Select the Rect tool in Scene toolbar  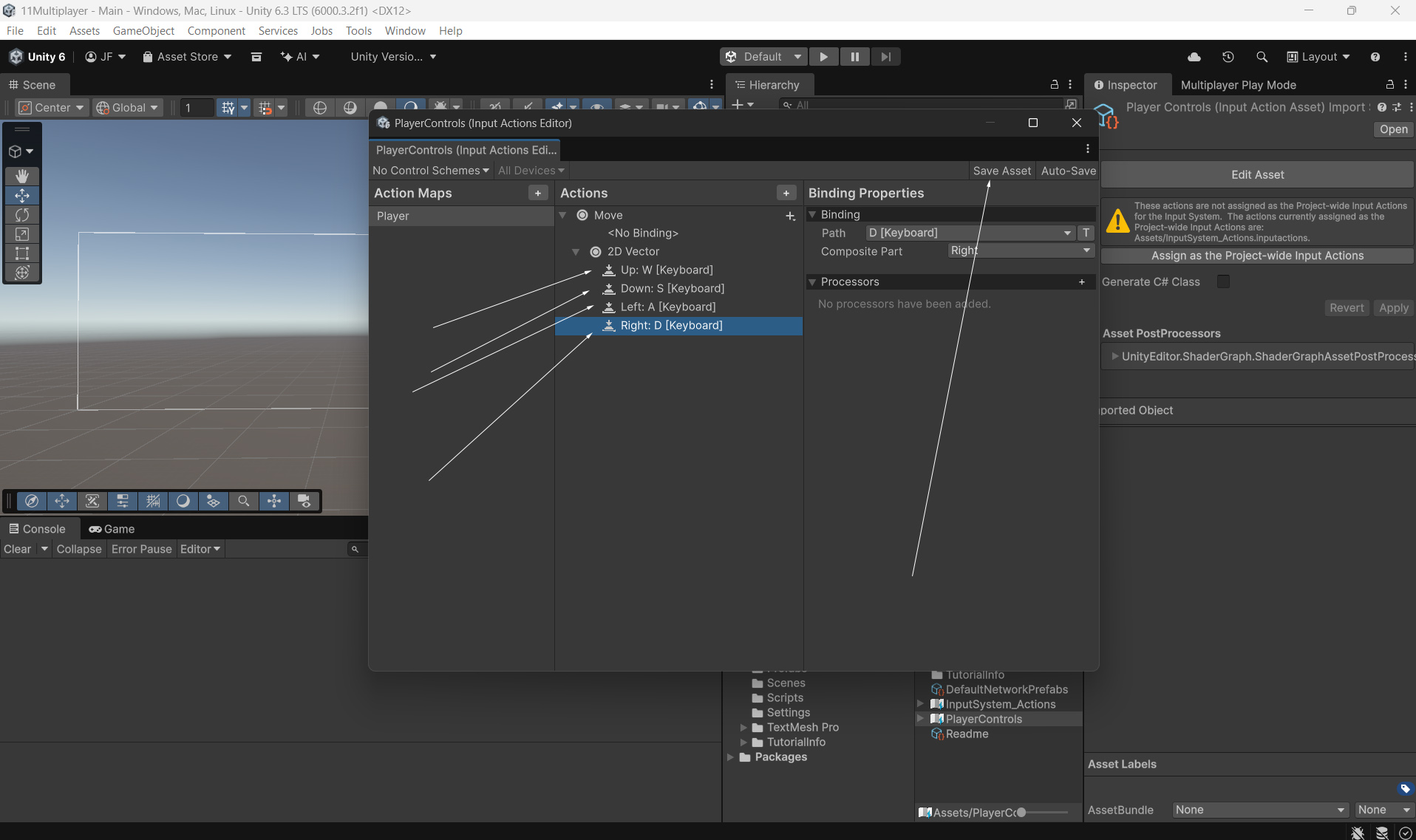pyautogui.click(x=22, y=253)
